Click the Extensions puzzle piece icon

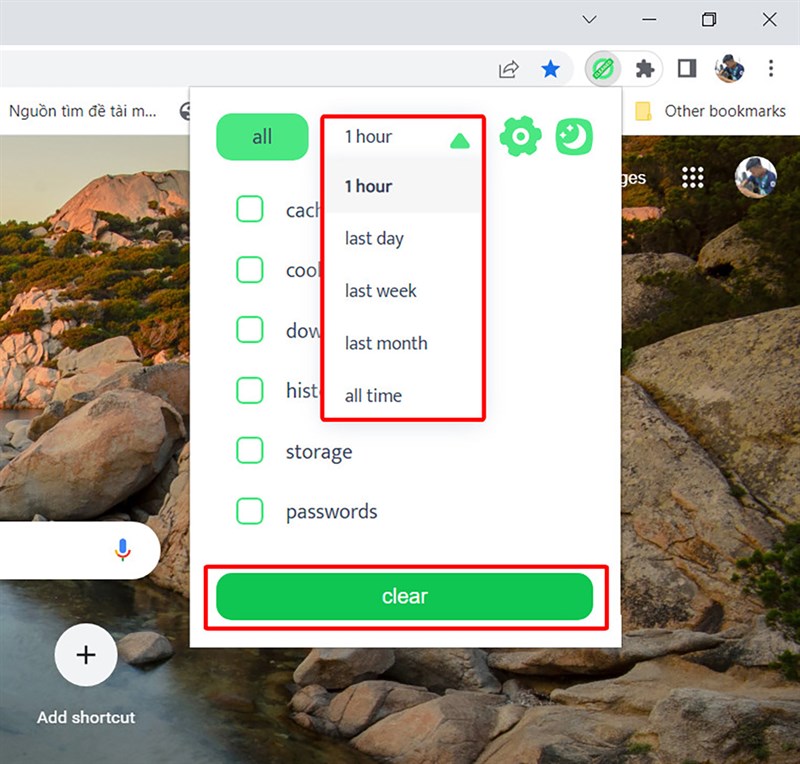click(x=645, y=69)
